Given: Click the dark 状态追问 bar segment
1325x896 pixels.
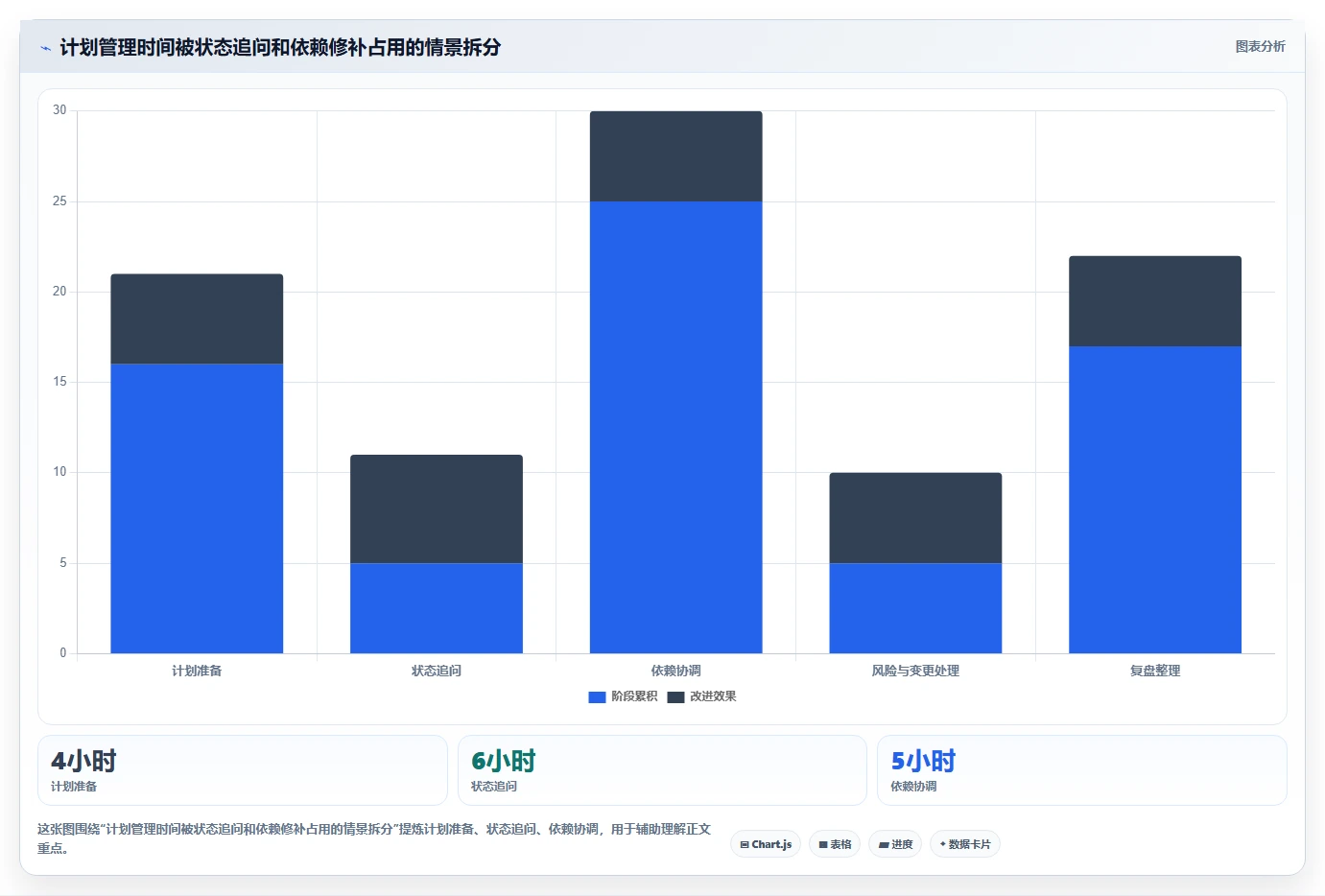Looking at the screenshot, I should coord(437,508).
